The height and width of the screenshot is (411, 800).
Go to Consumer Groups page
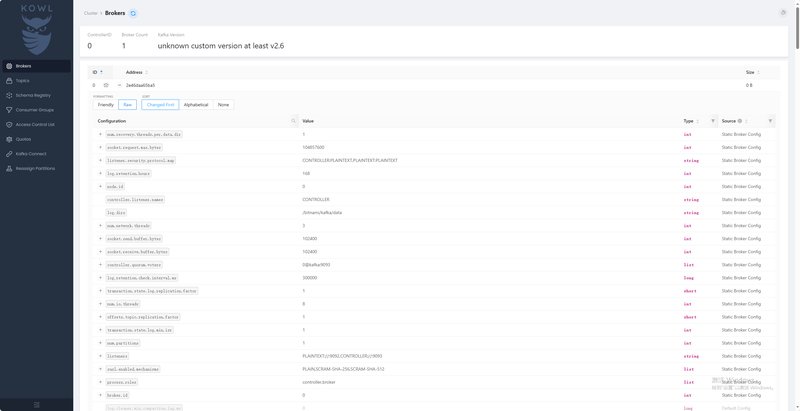34,109
